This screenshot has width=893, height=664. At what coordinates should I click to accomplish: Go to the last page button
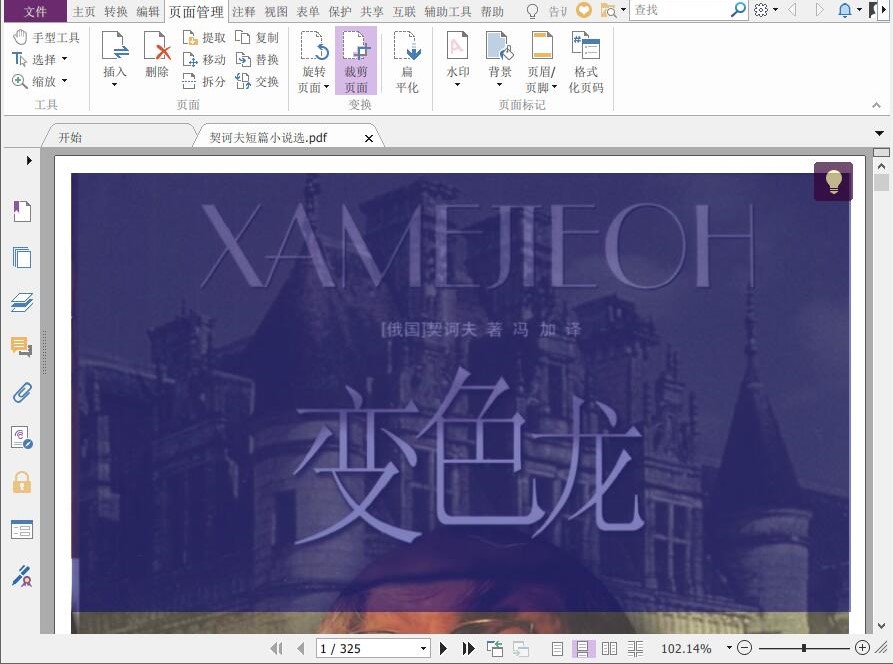coord(467,648)
